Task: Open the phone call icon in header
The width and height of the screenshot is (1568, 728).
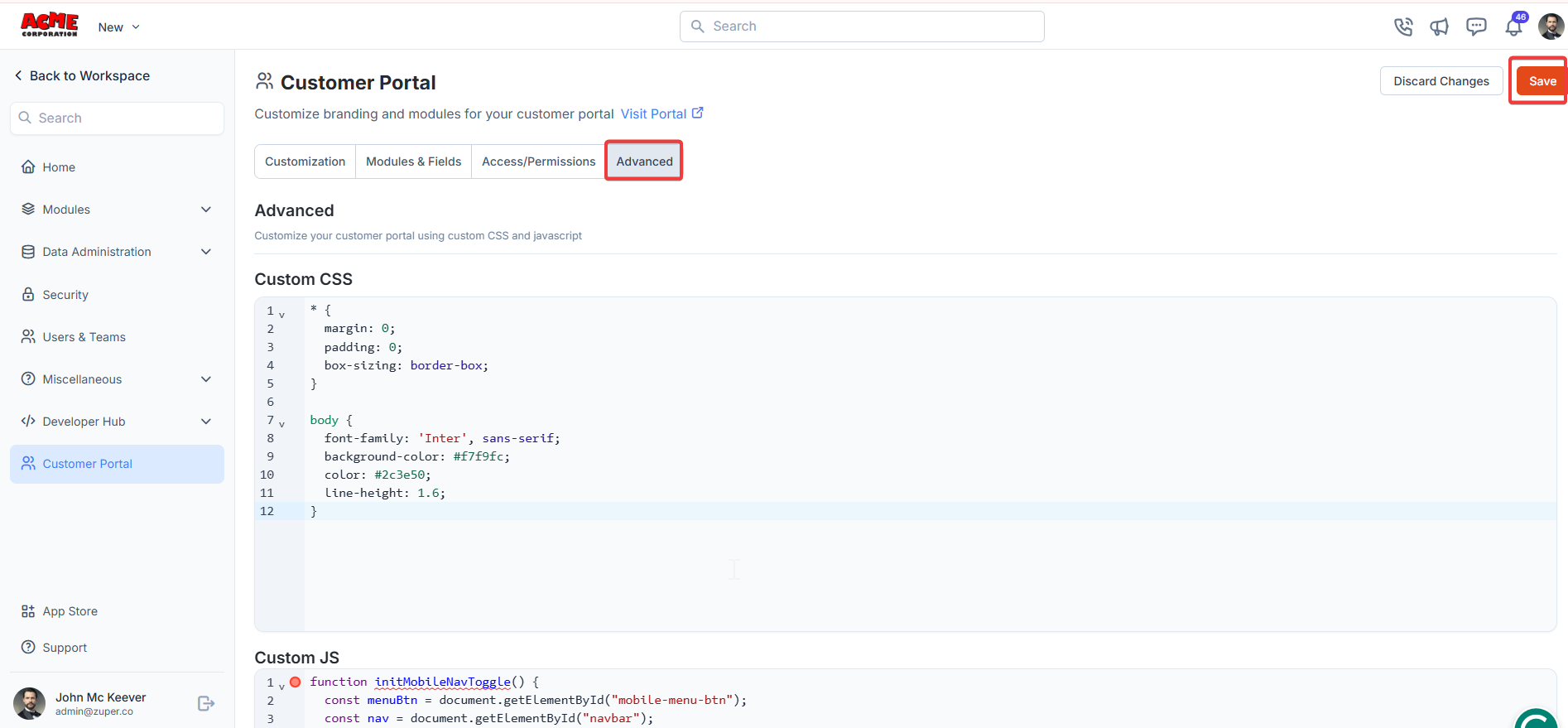Action: click(x=1403, y=27)
